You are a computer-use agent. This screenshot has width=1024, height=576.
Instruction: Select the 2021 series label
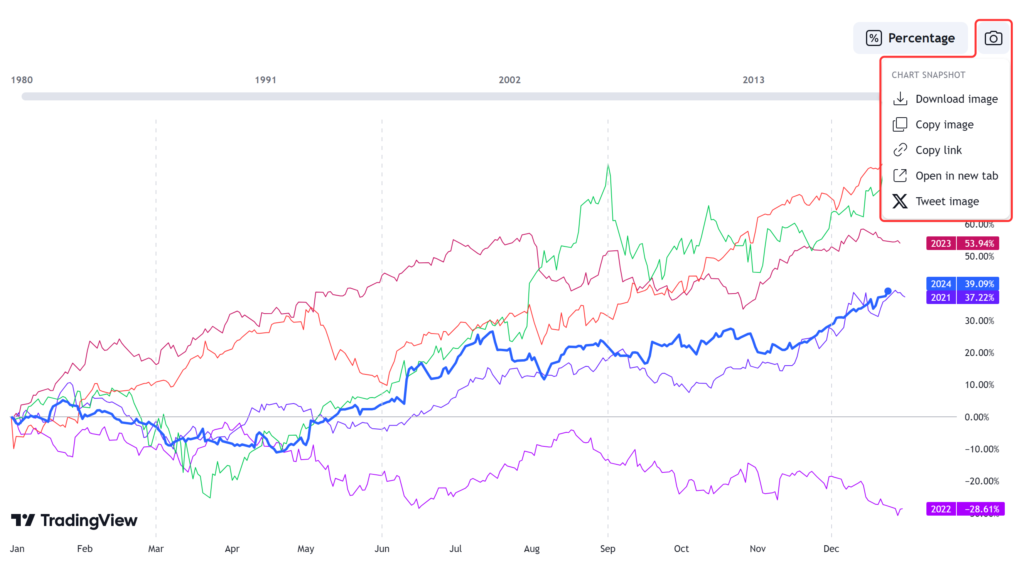[941, 297]
